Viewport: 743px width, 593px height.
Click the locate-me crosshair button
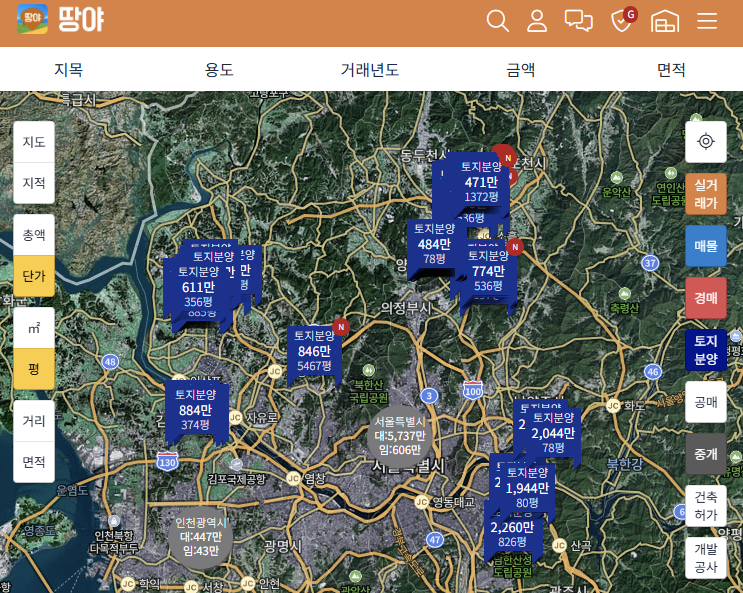(x=706, y=142)
